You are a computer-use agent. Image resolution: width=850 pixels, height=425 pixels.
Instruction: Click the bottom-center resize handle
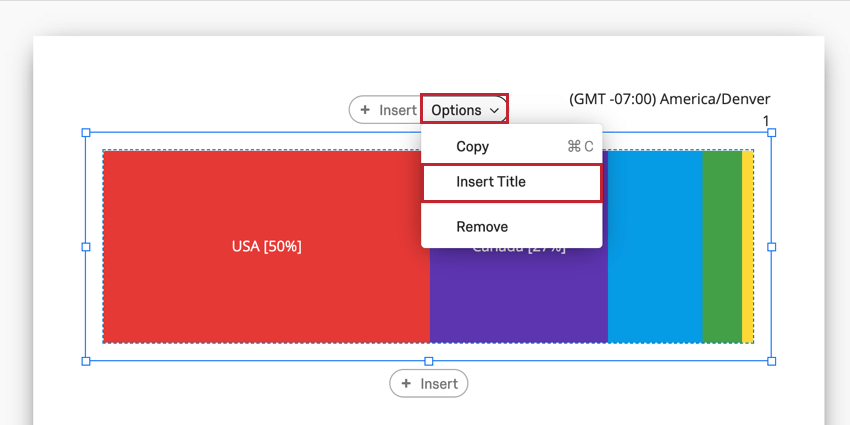(429, 361)
